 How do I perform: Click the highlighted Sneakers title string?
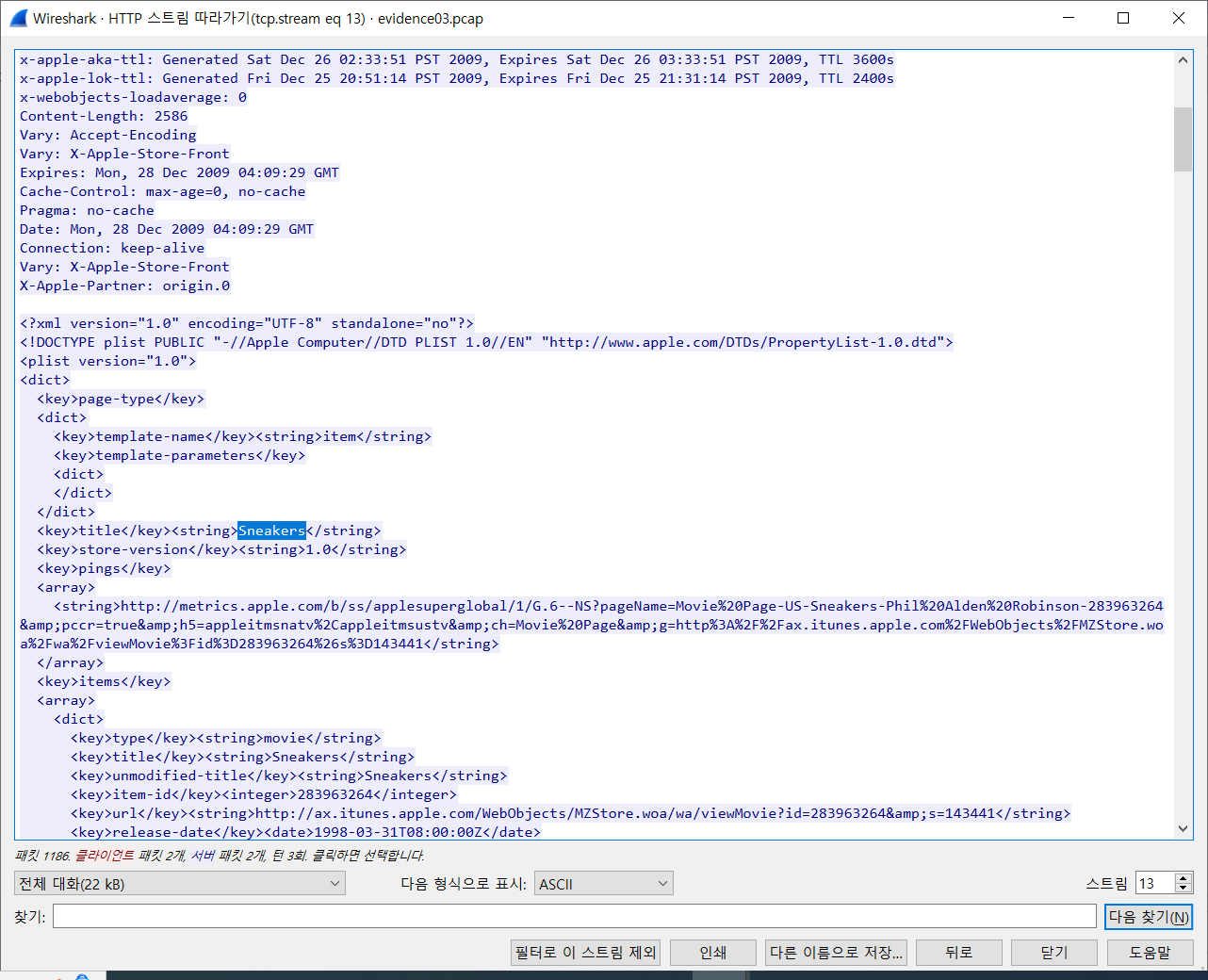tap(271, 531)
